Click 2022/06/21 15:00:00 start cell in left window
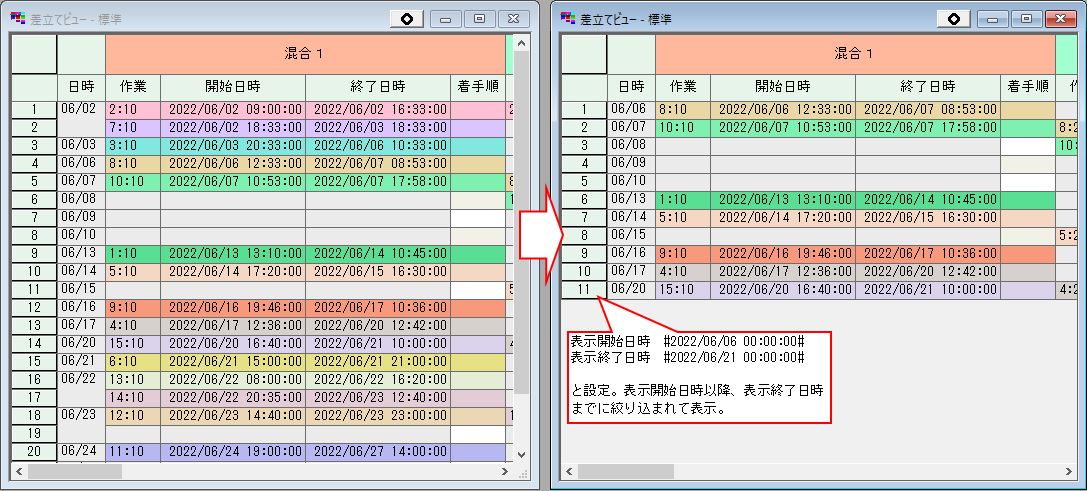The width and height of the screenshot is (1087, 491). [x=233, y=363]
